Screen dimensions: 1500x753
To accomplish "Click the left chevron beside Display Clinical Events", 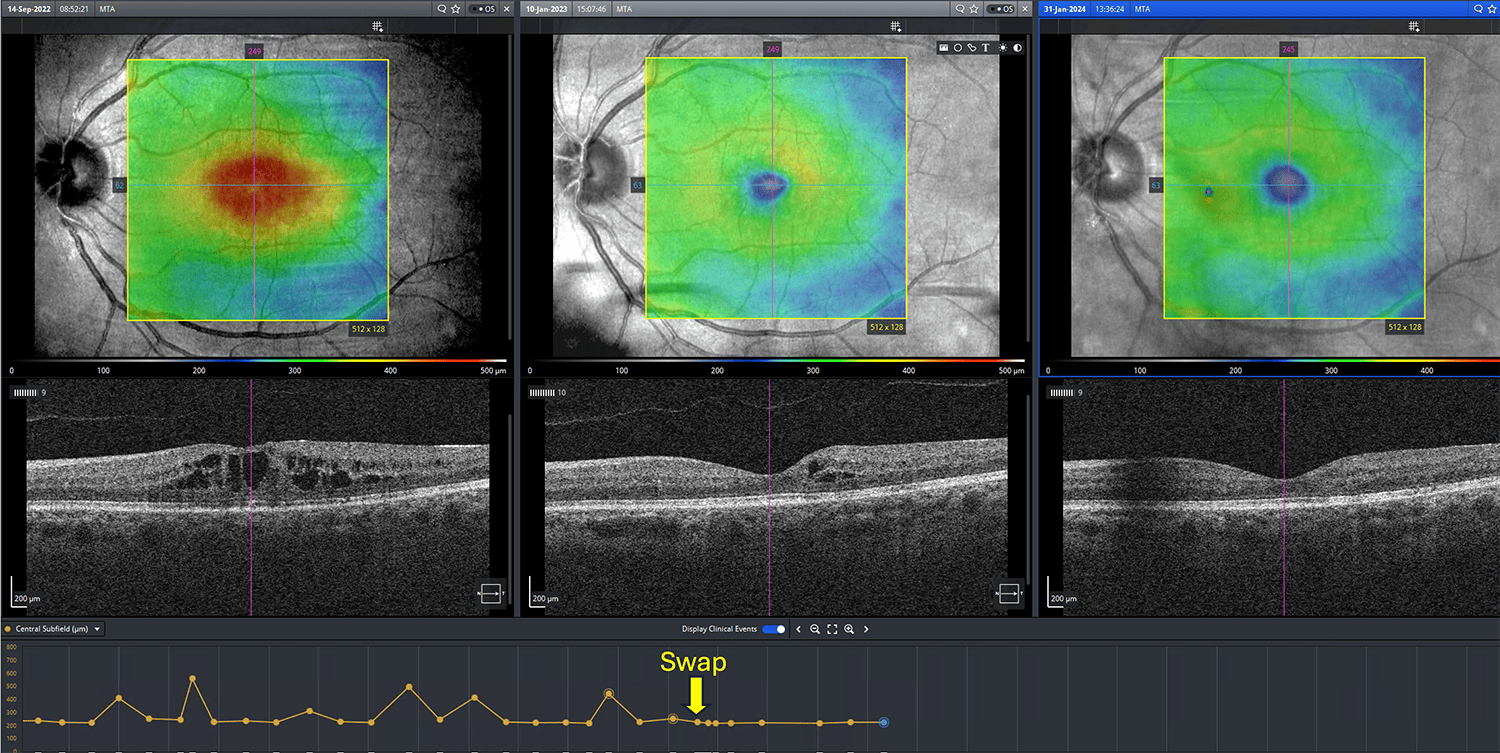I will point(799,629).
